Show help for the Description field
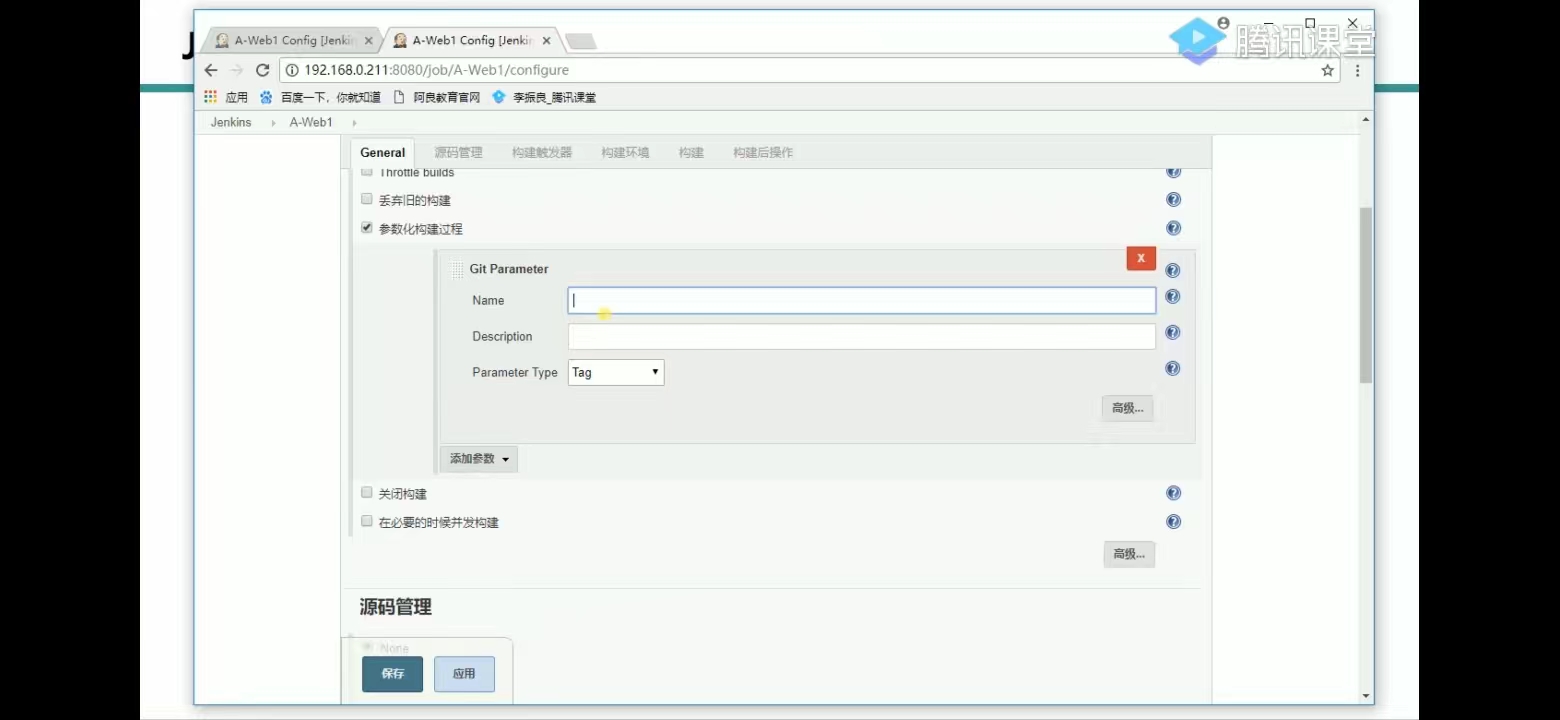Viewport: 1560px width, 720px height. [x=1173, y=332]
